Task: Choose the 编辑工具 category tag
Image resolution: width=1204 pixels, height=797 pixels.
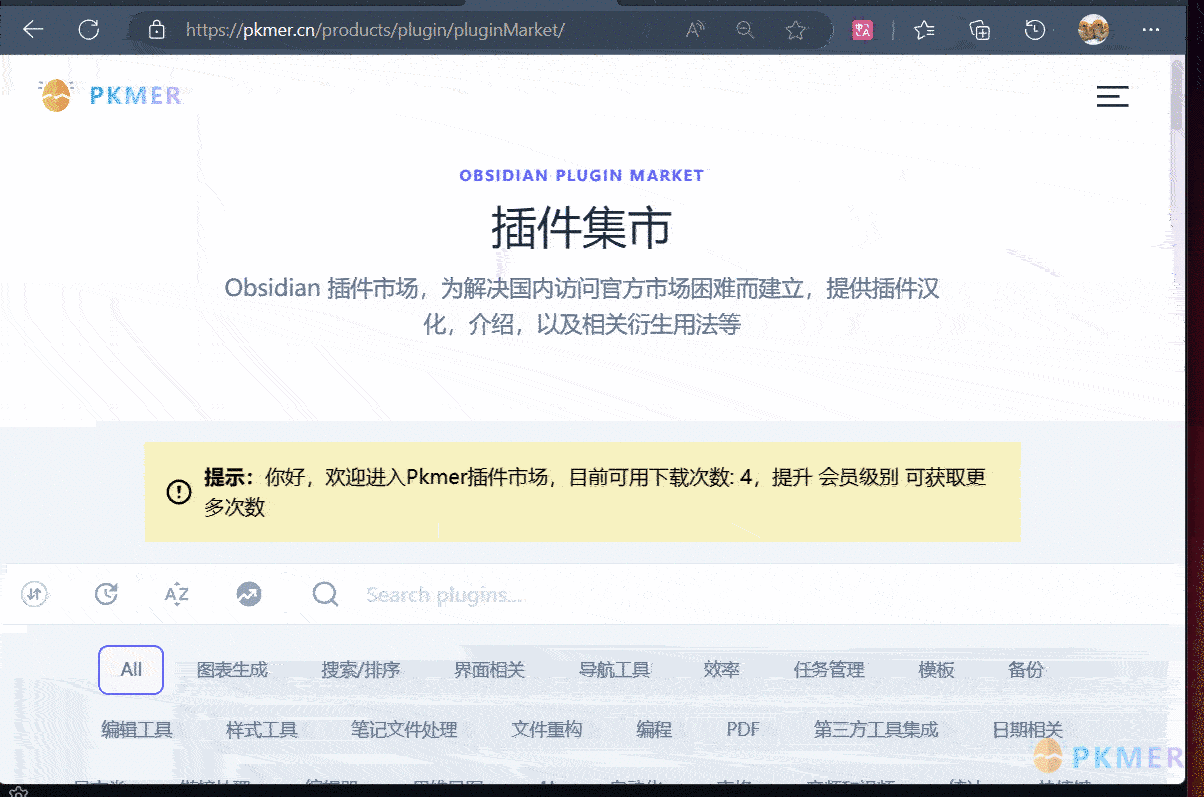Action: click(137, 730)
